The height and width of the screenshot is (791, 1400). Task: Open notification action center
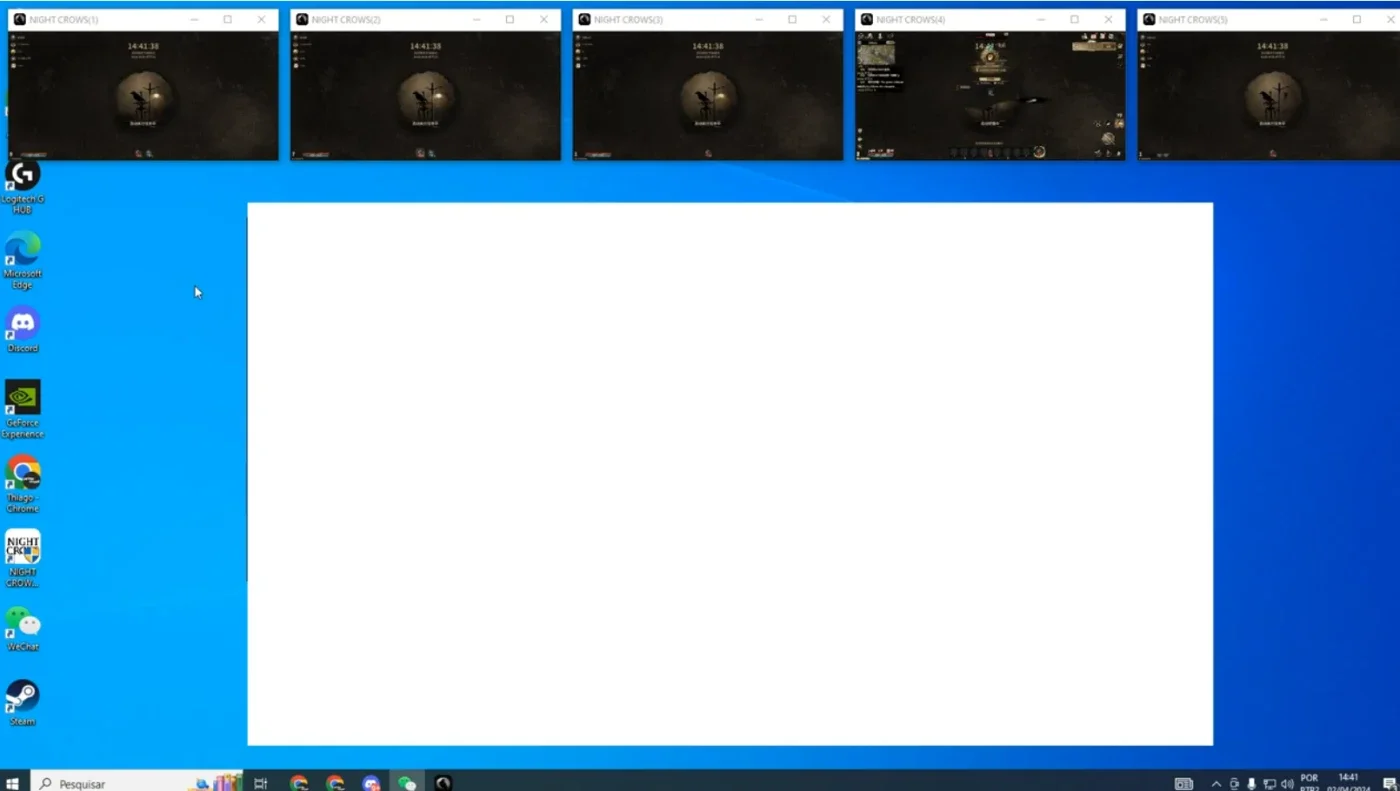tap(1389, 783)
